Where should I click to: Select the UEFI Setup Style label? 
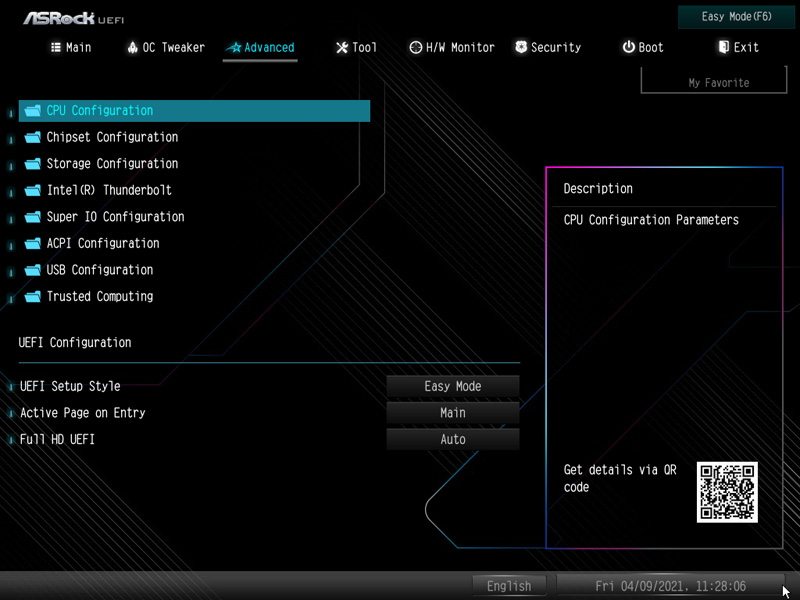click(x=70, y=386)
